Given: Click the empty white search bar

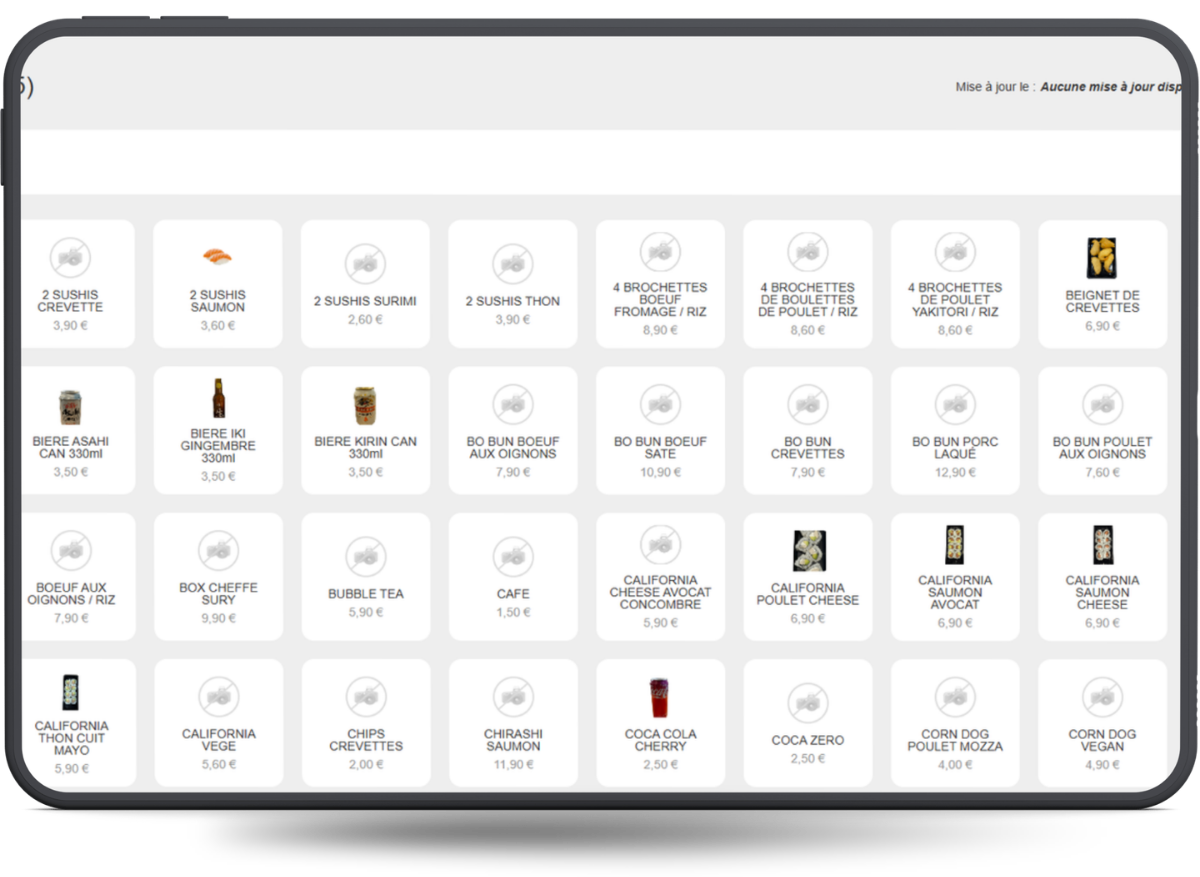Looking at the screenshot, I should click(x=600, y=162).
